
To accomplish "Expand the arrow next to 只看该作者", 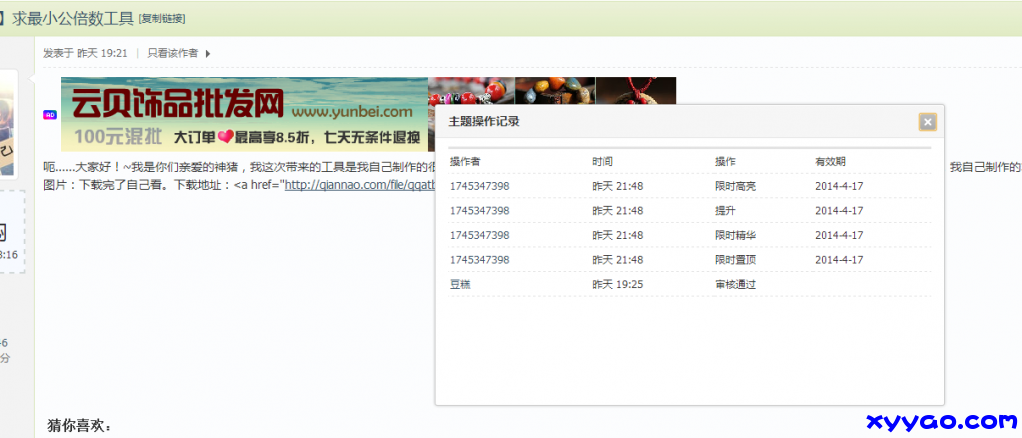I will coord(207,53).
